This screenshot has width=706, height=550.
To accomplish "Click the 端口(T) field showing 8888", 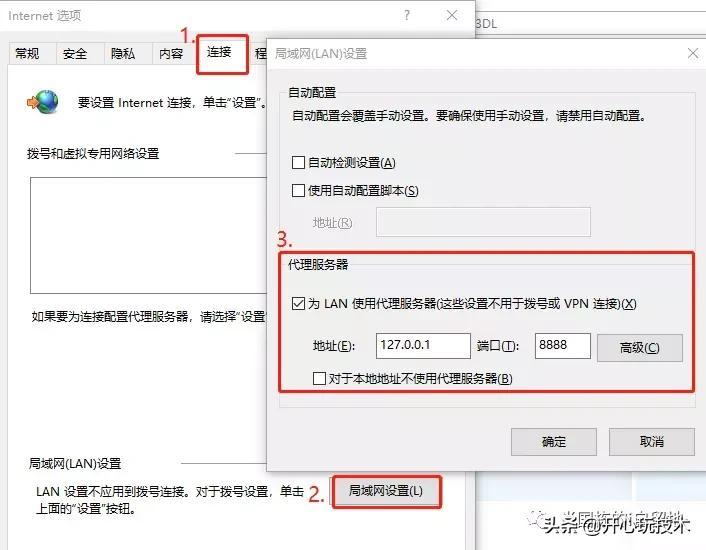I will [x=563, y=346].
